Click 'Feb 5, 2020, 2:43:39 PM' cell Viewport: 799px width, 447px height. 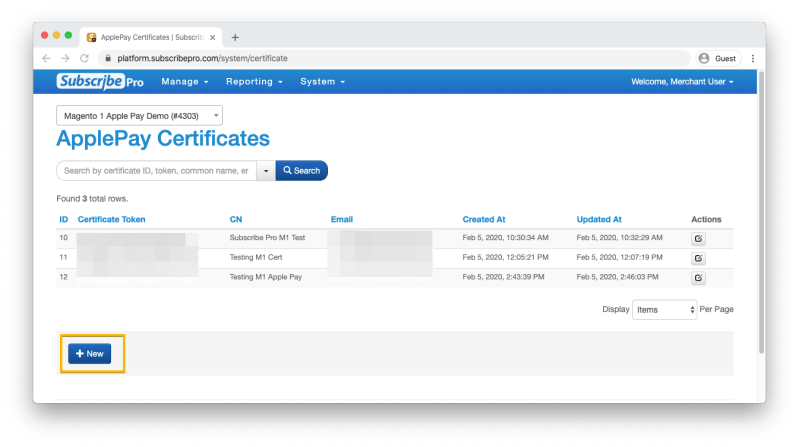click(x=503, y=277)
